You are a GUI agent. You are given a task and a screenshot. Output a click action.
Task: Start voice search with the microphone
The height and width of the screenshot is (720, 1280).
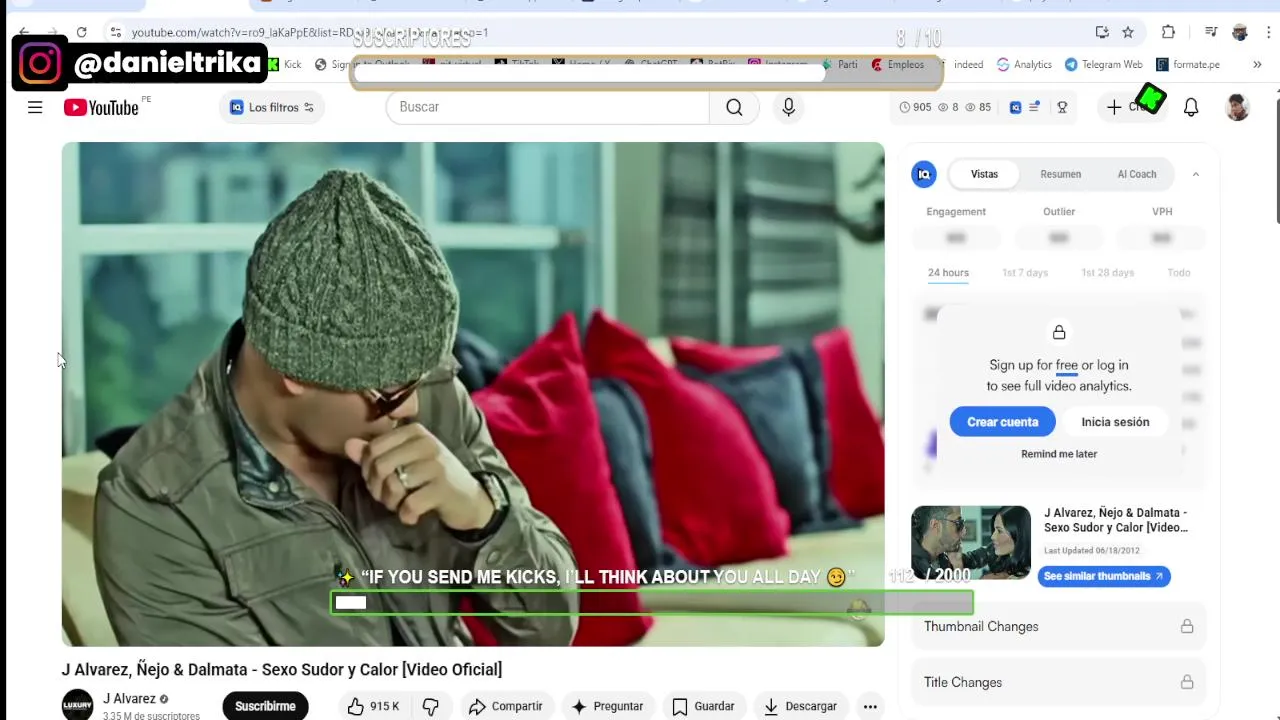click(x=789, y=107)
